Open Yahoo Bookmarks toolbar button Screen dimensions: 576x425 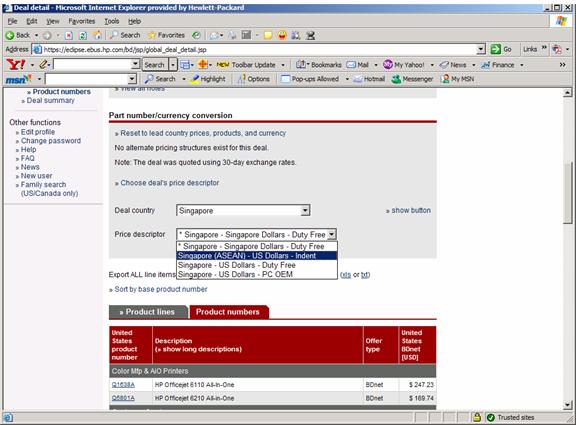[x=319, y=65]
